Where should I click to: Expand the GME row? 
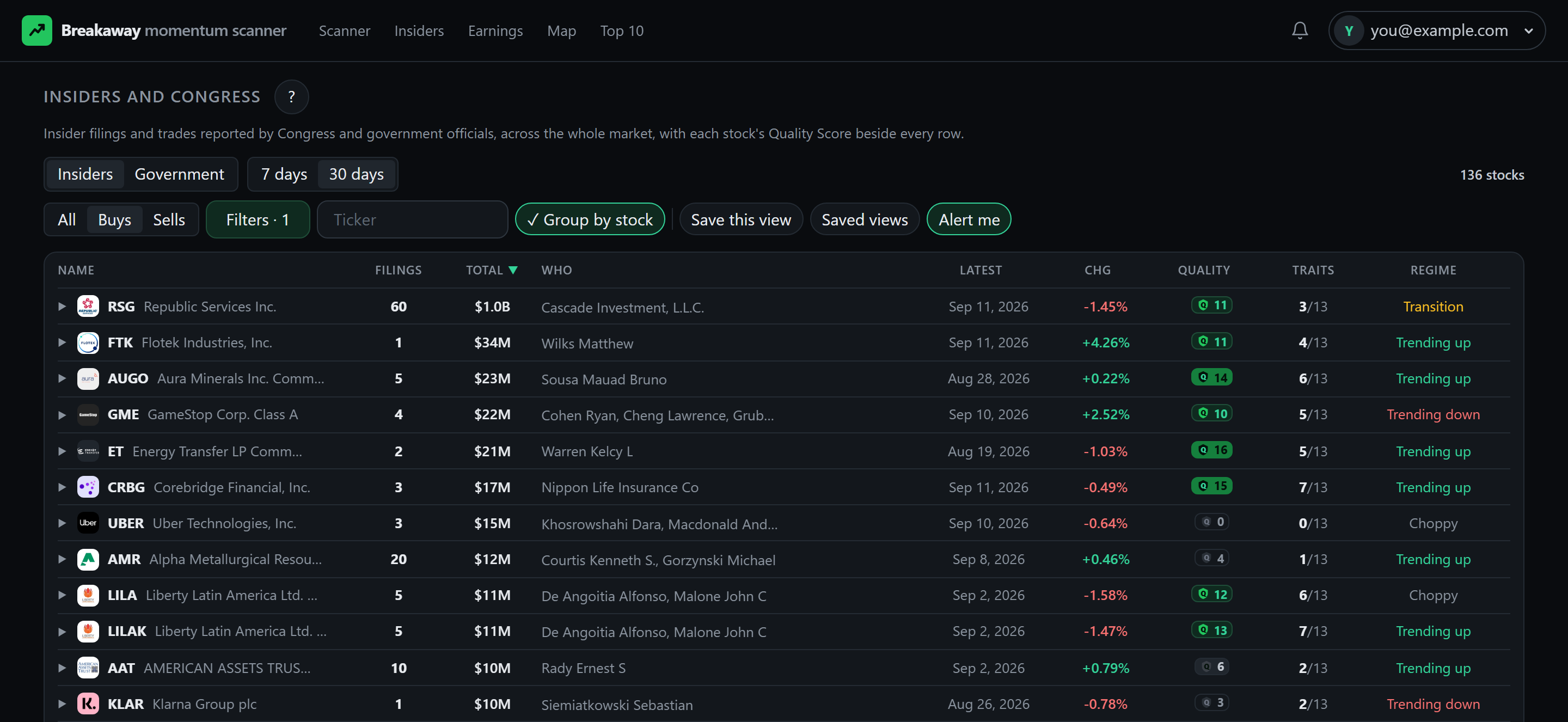(62, 414)
